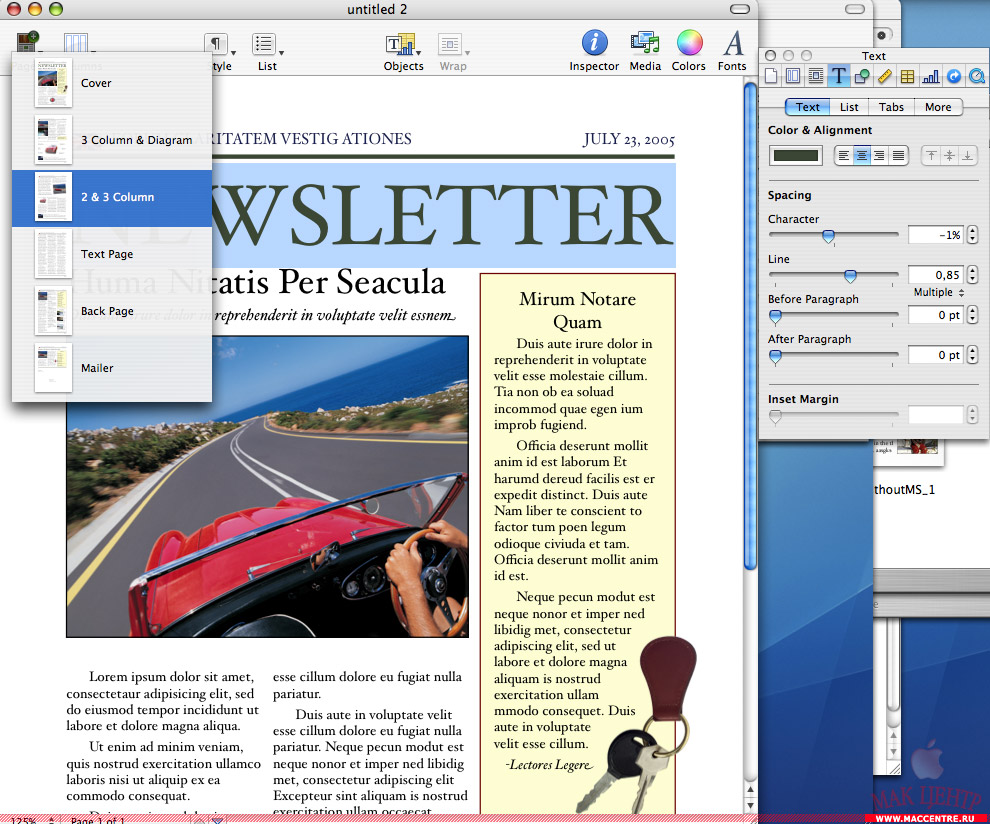Click the Style paragraph icon

coord(215,43)
